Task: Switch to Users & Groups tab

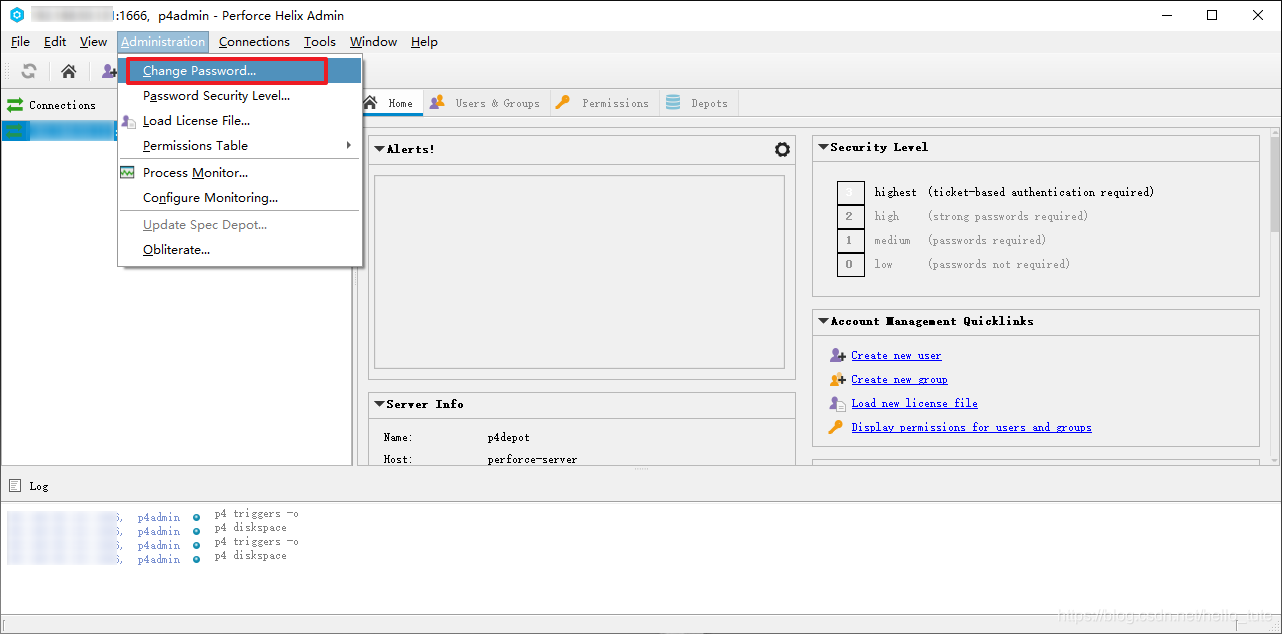Action: [486, 103]
